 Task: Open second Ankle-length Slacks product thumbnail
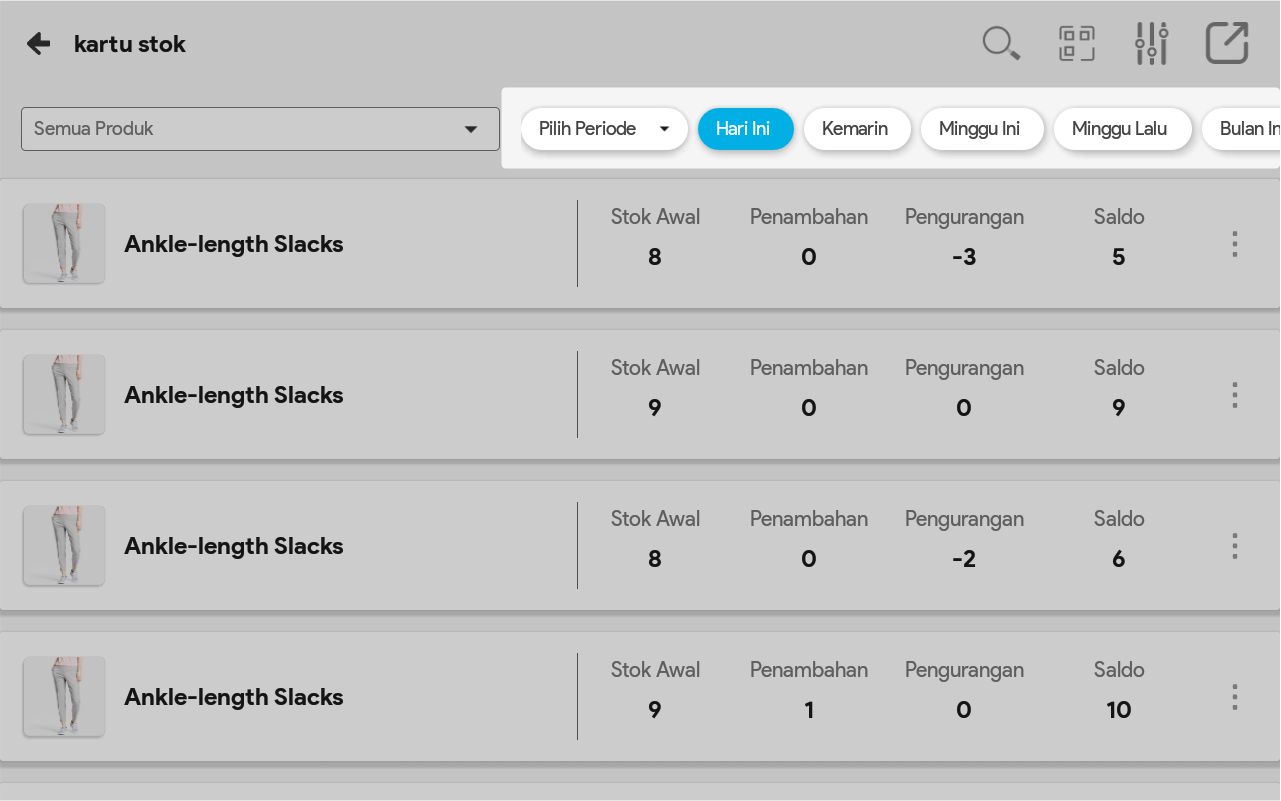pos(64,395)
